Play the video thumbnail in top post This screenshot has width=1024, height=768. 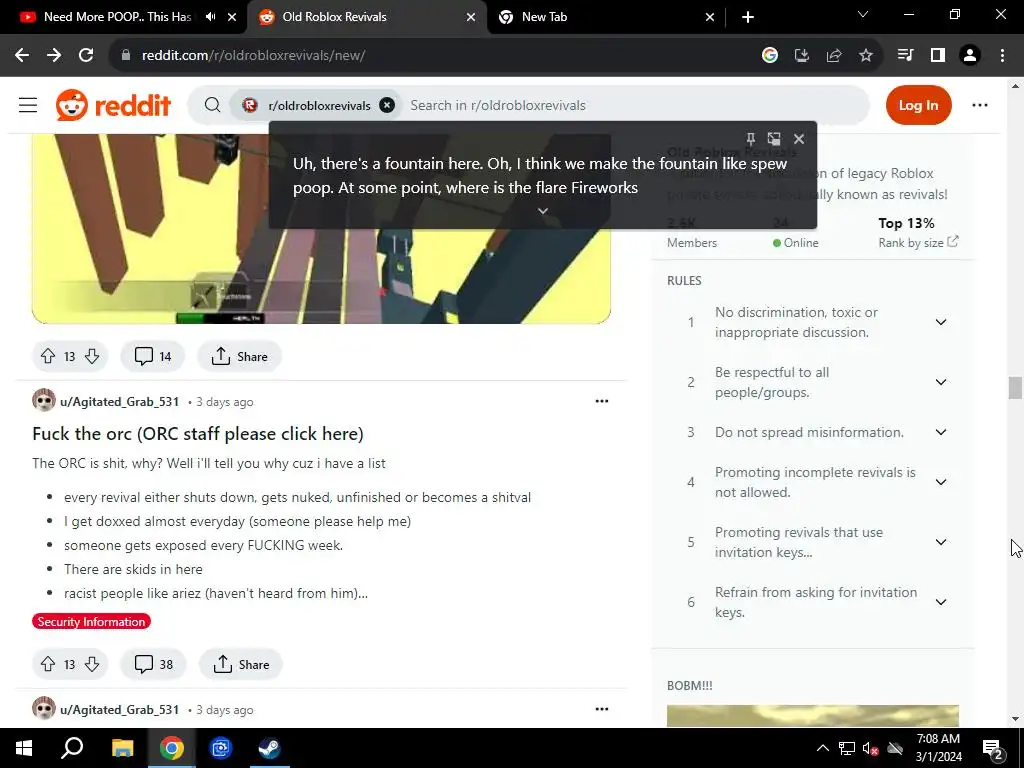point(321,229)
